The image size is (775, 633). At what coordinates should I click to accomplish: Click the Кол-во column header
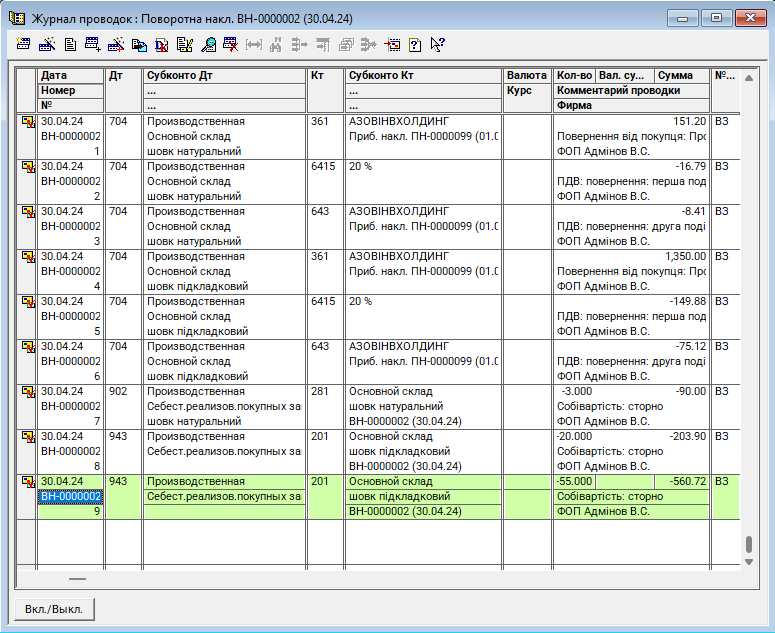574,76
